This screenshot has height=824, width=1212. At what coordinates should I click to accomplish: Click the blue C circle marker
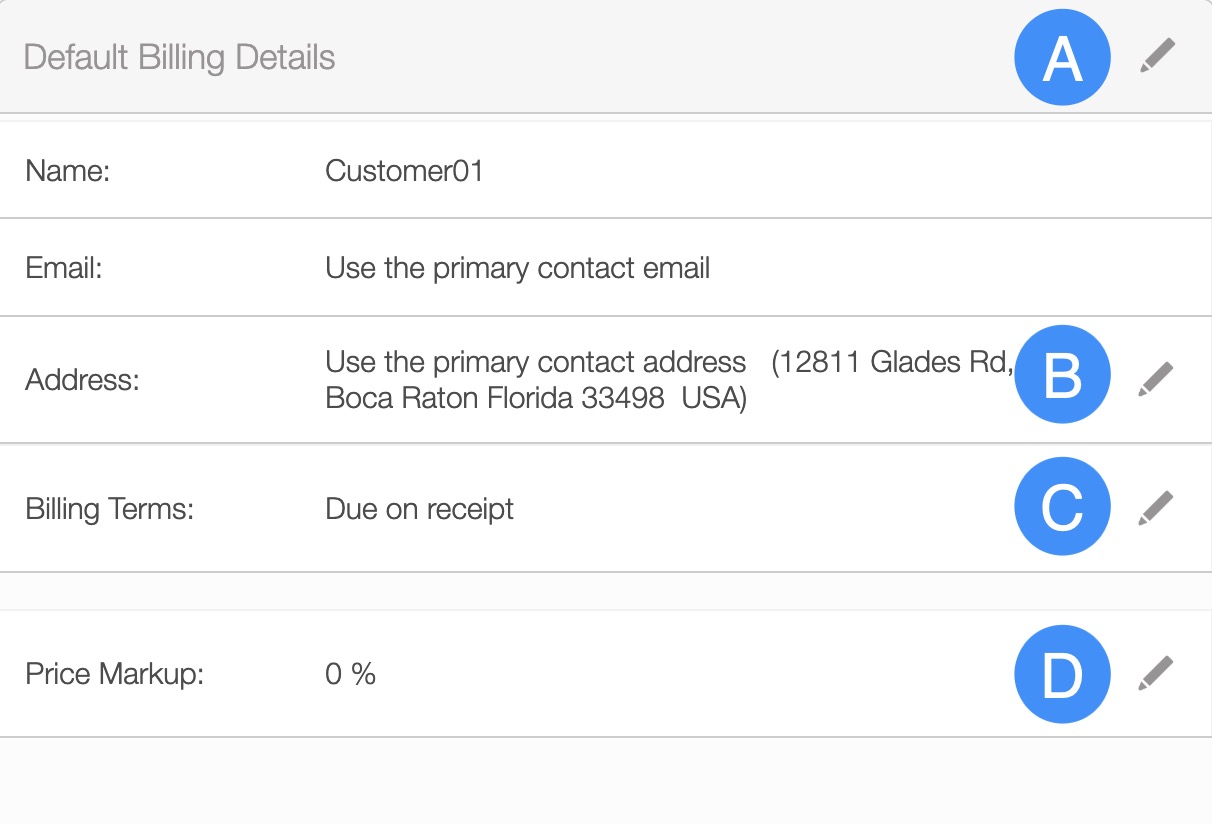pos(1062,506)
